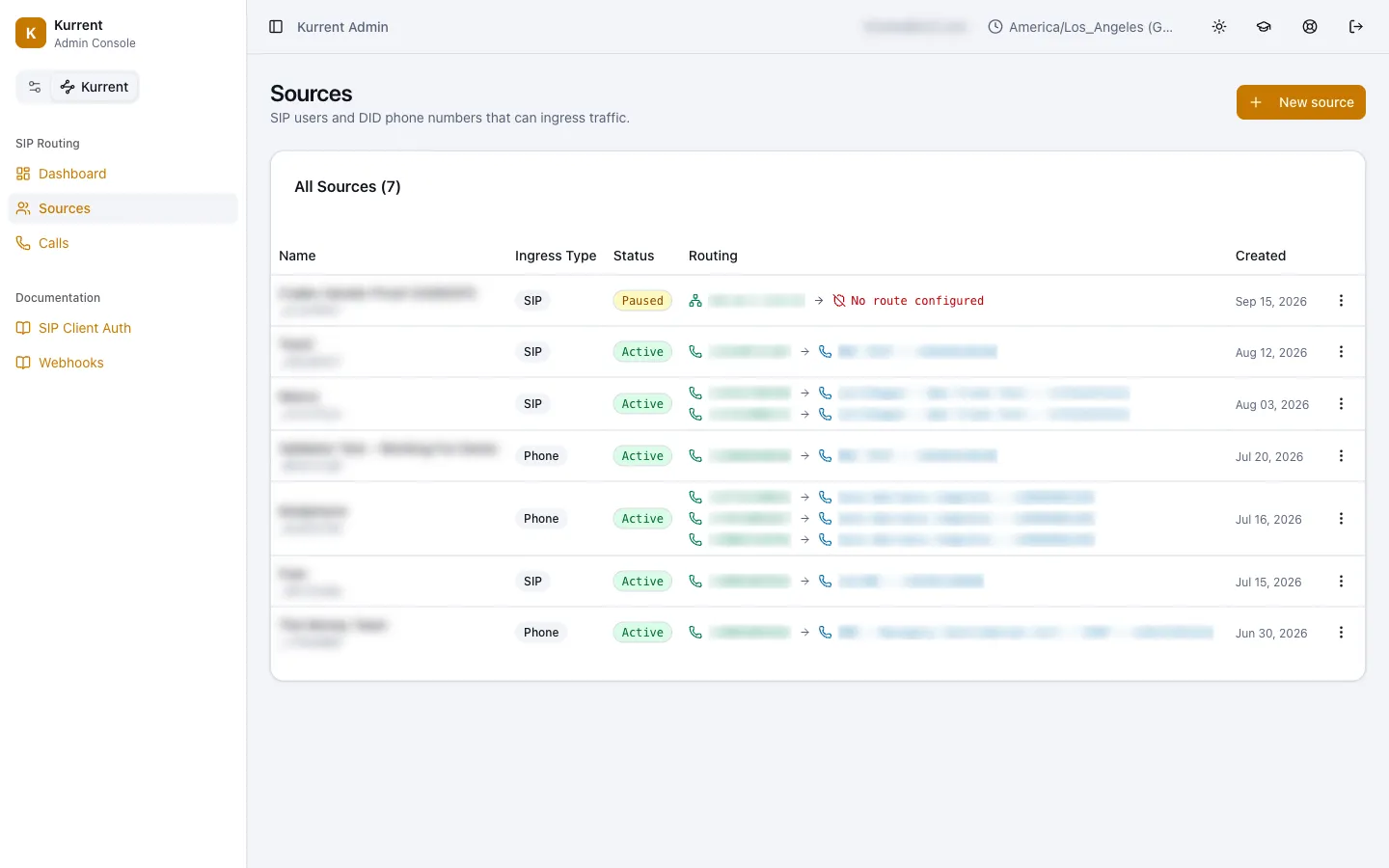Open the timezone America/Los_Angeles selector
Screen dimensions: 1389x868
1081,27
